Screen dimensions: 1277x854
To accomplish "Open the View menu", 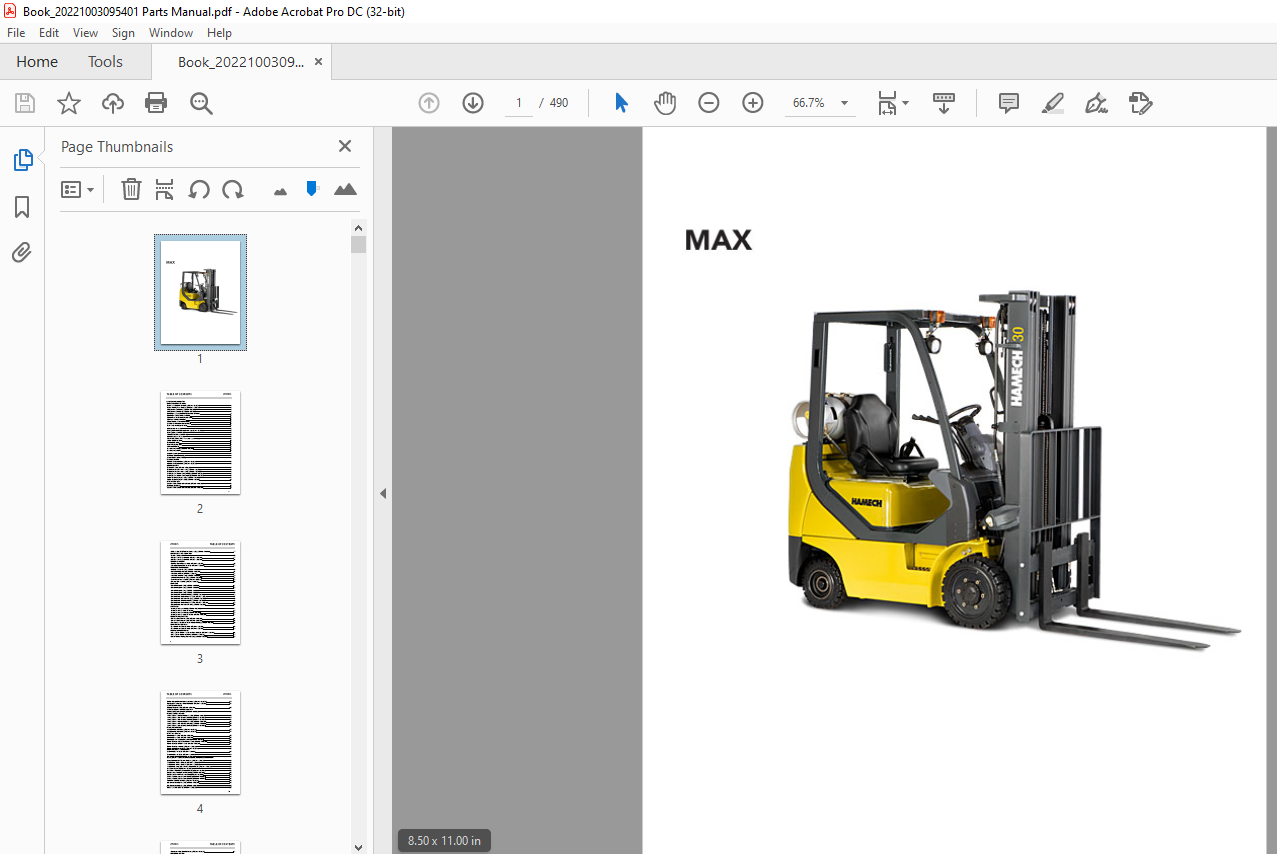I will (85, 33).
